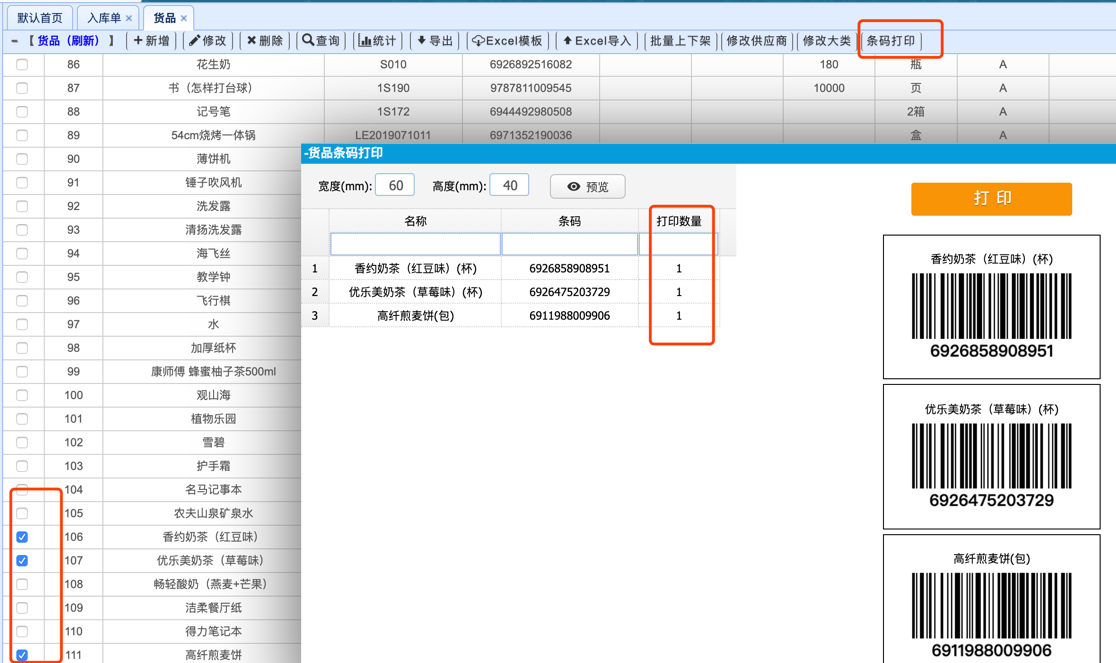Click the 条码打印 barcode print button
Screen dimensions: 1116x663
(891, 41)
